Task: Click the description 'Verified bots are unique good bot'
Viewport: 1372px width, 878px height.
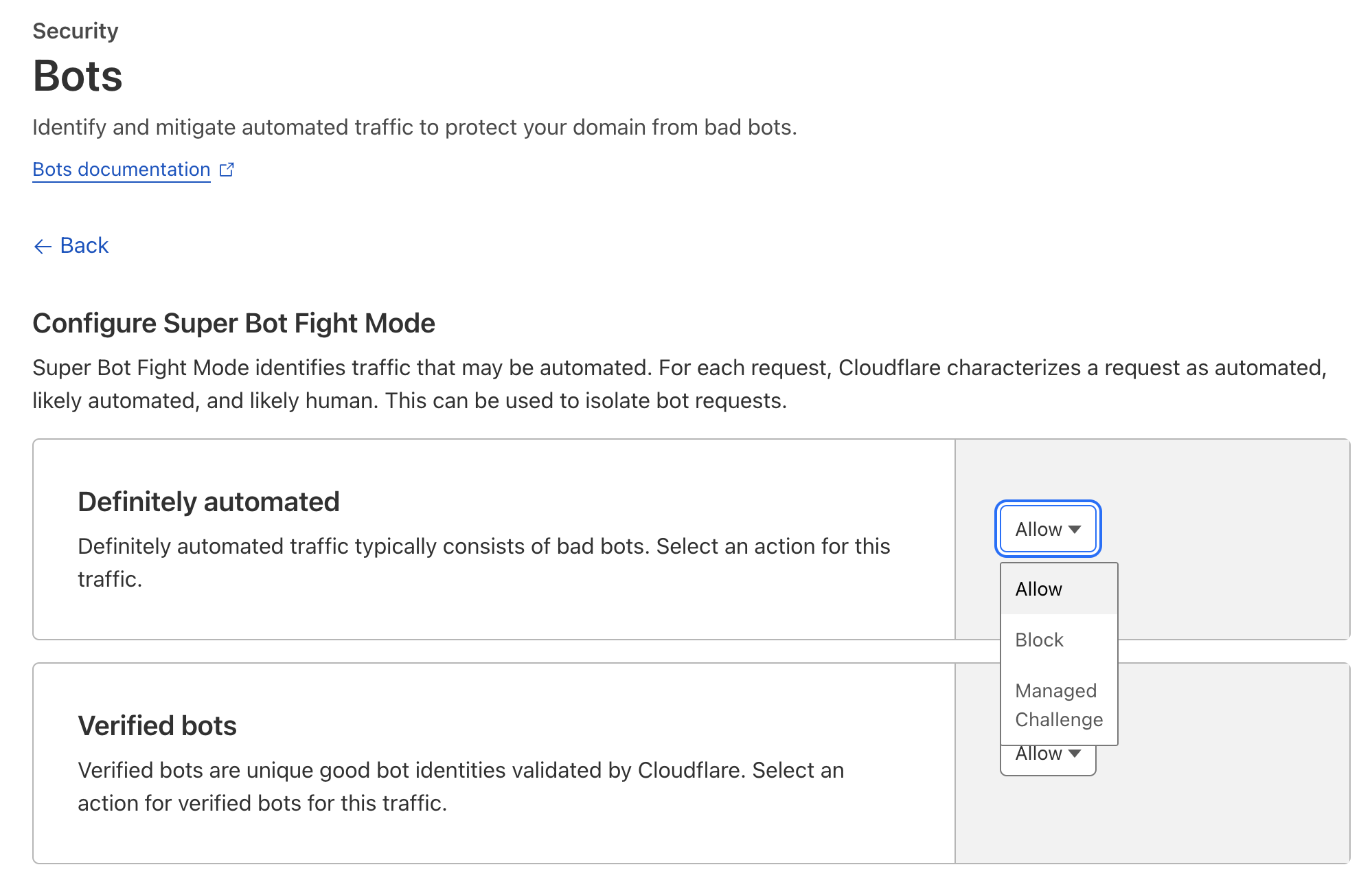Action: click(x=461, y=787)
